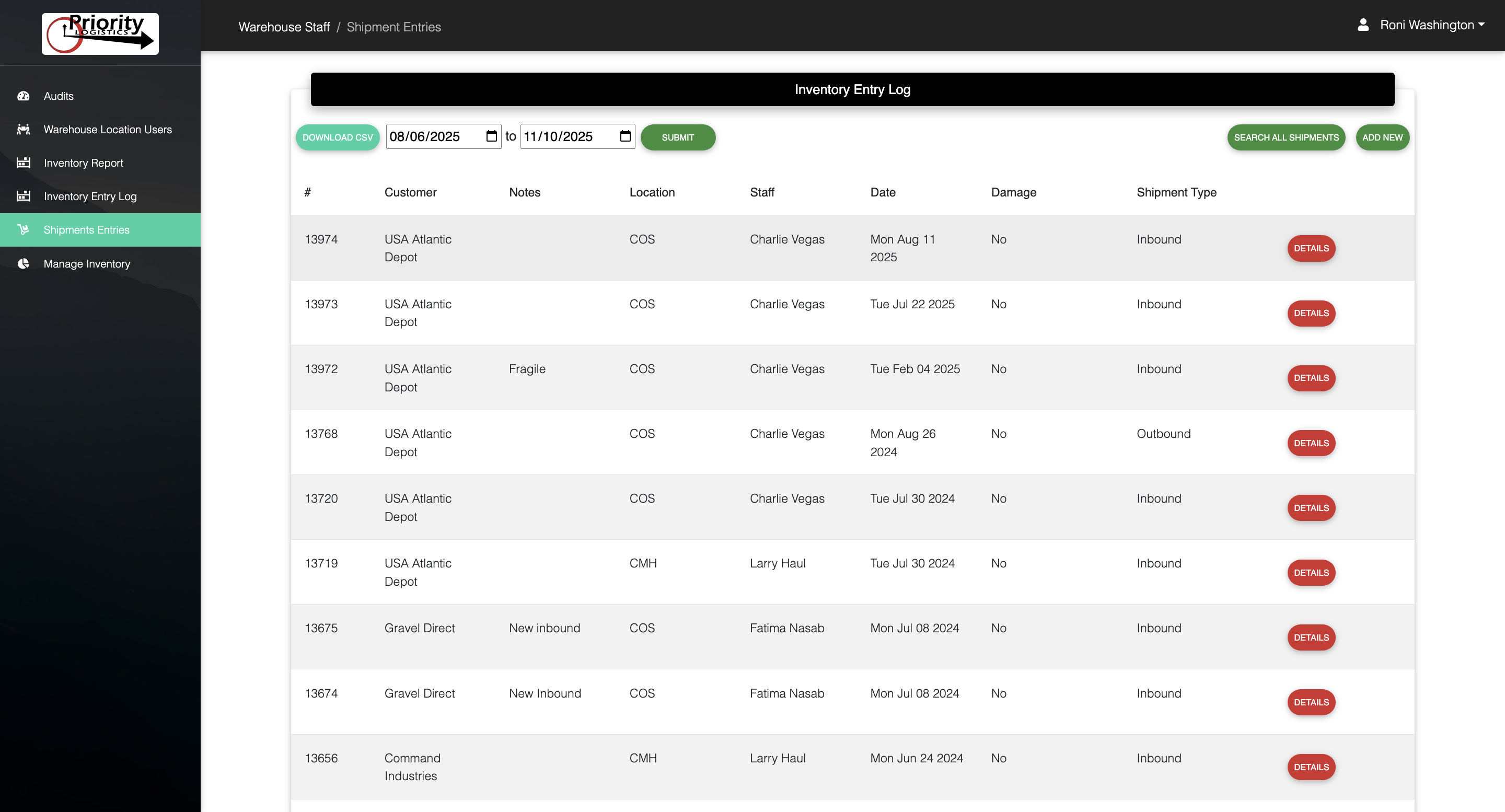The width and height of the screenshot is (1505, 812).
Task: Open the end date calendar picker
Action: [x=625, y=136]
